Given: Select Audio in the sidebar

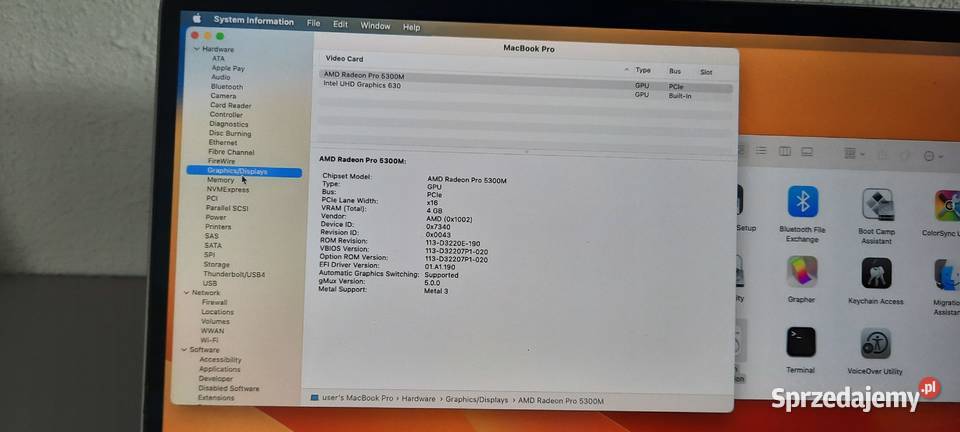Looking at the screenshot, I should (220, 78).
